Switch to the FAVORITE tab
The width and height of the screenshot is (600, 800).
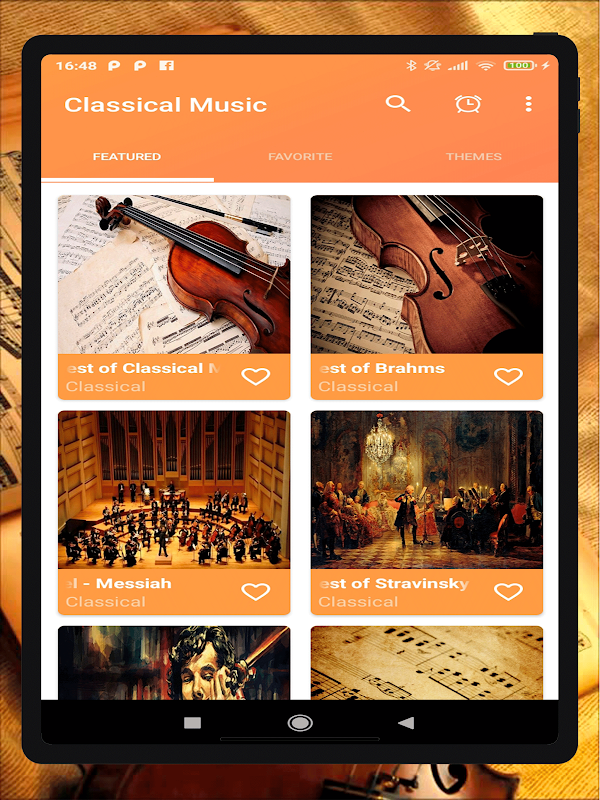click(300, 157)
